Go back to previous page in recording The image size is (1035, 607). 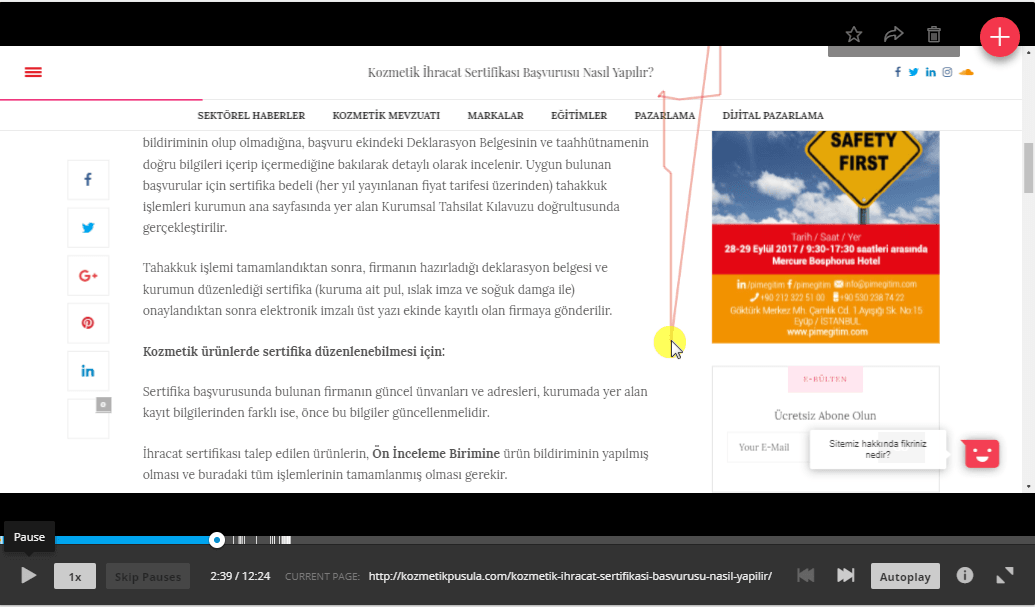click(805, 575)
